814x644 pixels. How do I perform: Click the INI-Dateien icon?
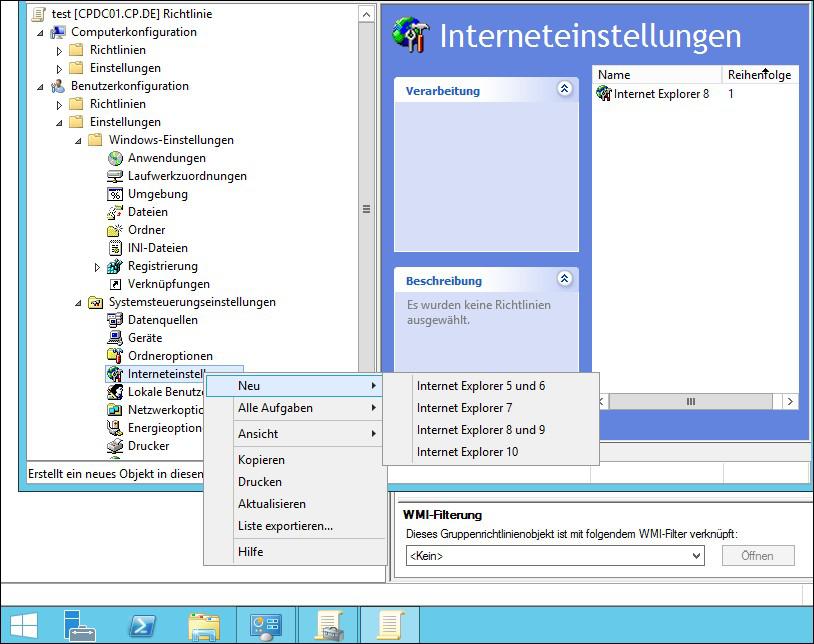click(115, 248)
